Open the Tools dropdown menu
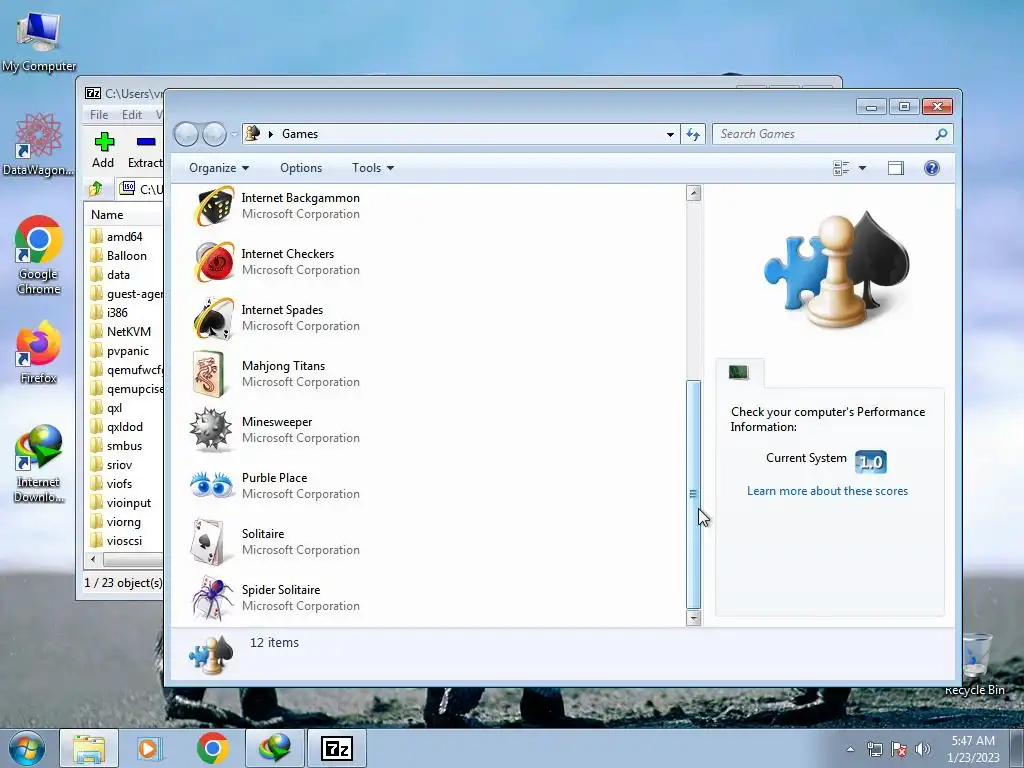Image resolution: width=1024 pixels, height=768 pixels. [x=373, y=168]
